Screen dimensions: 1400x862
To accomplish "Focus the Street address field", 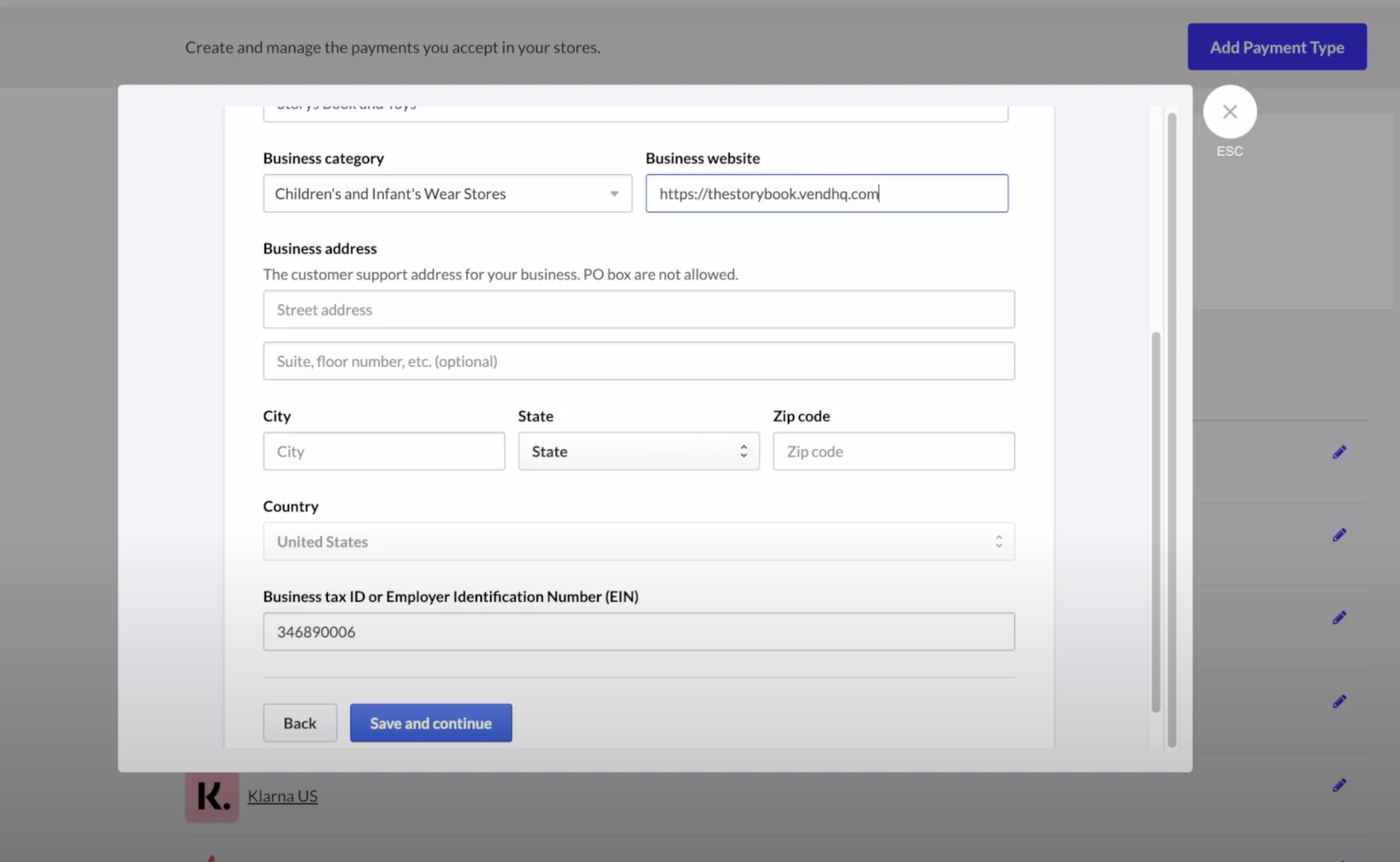I will click(x=639, y=309).
